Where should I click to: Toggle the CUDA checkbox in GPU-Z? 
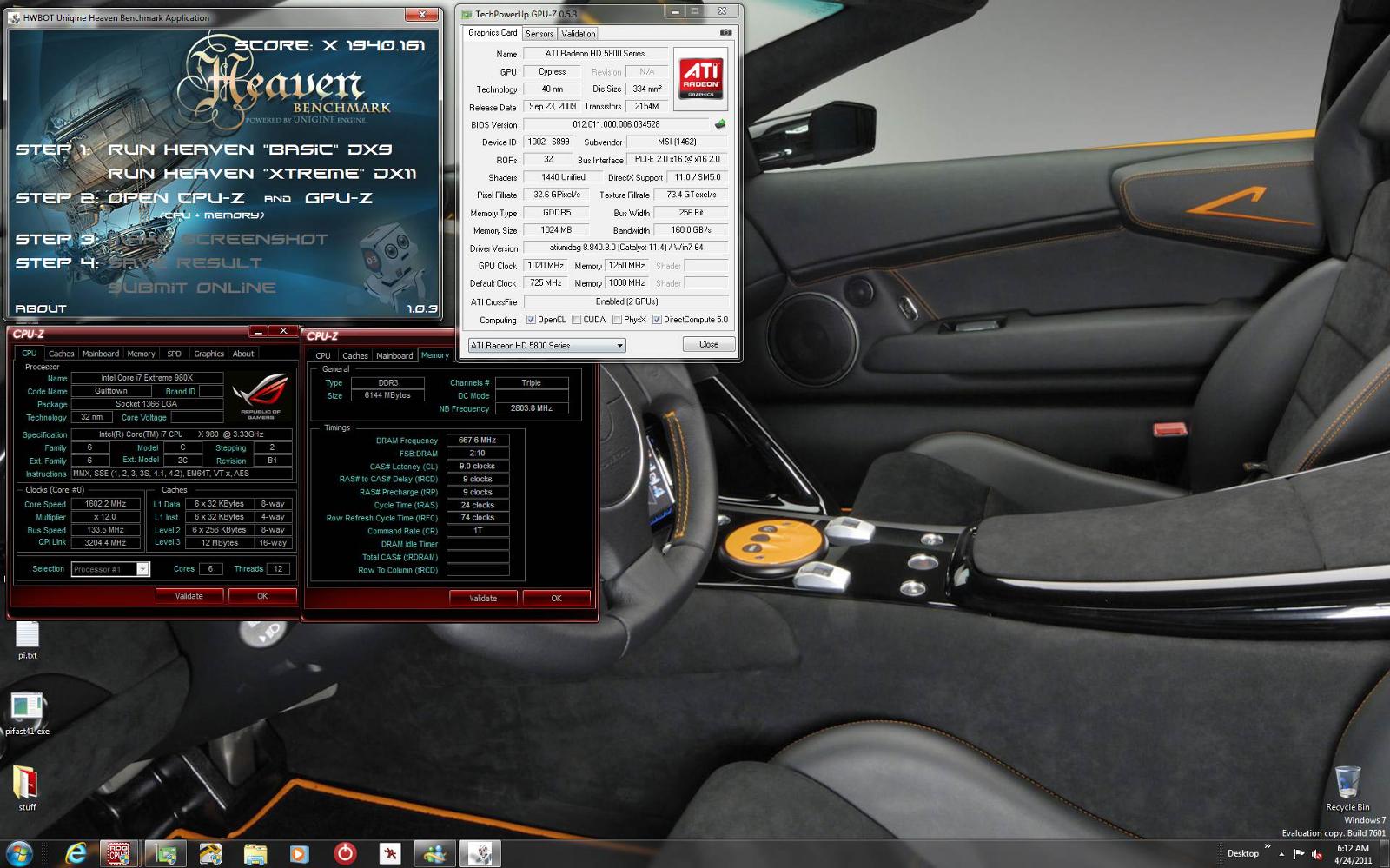577,320
